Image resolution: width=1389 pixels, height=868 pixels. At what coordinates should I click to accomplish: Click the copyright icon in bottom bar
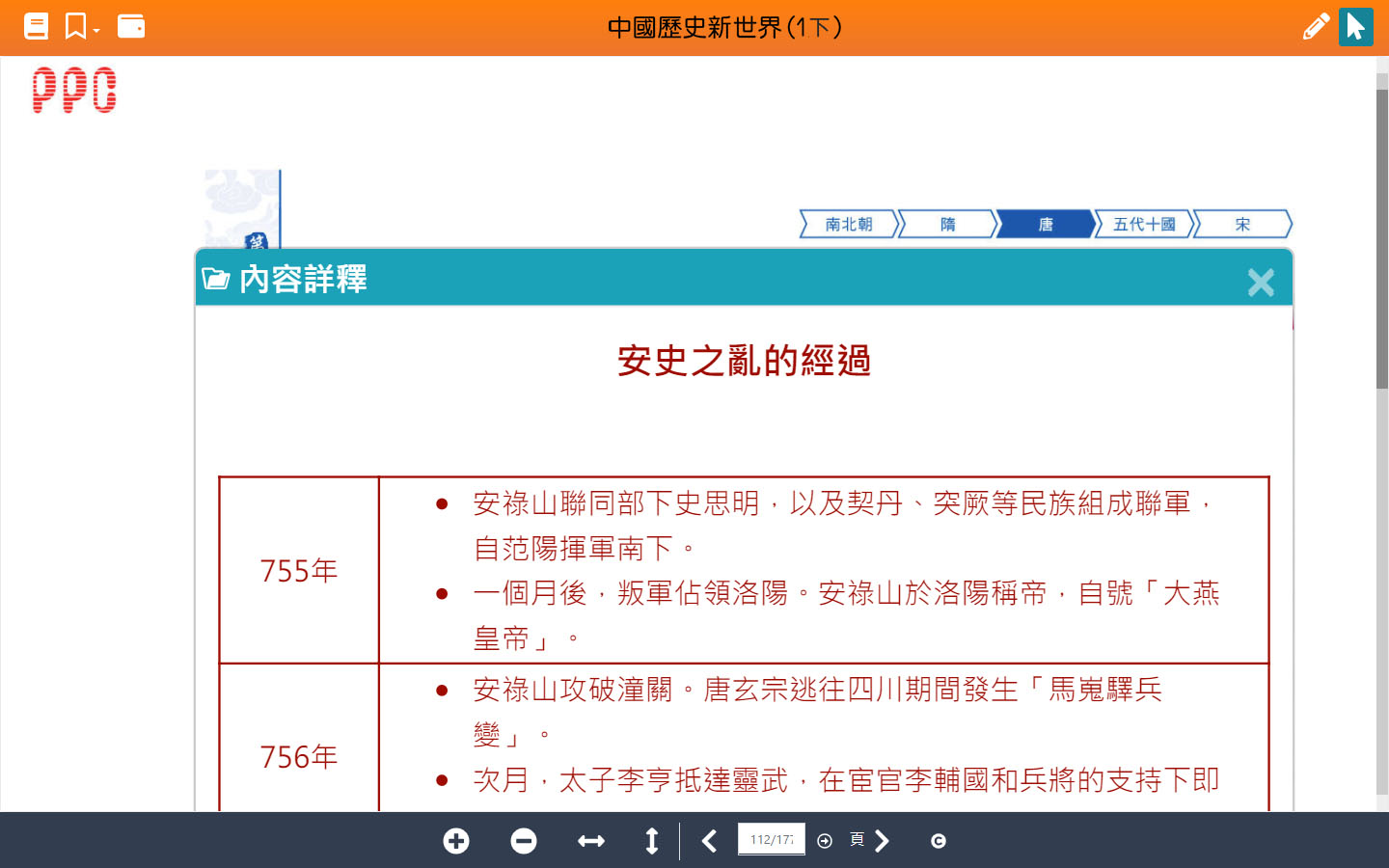pos(939,841)
